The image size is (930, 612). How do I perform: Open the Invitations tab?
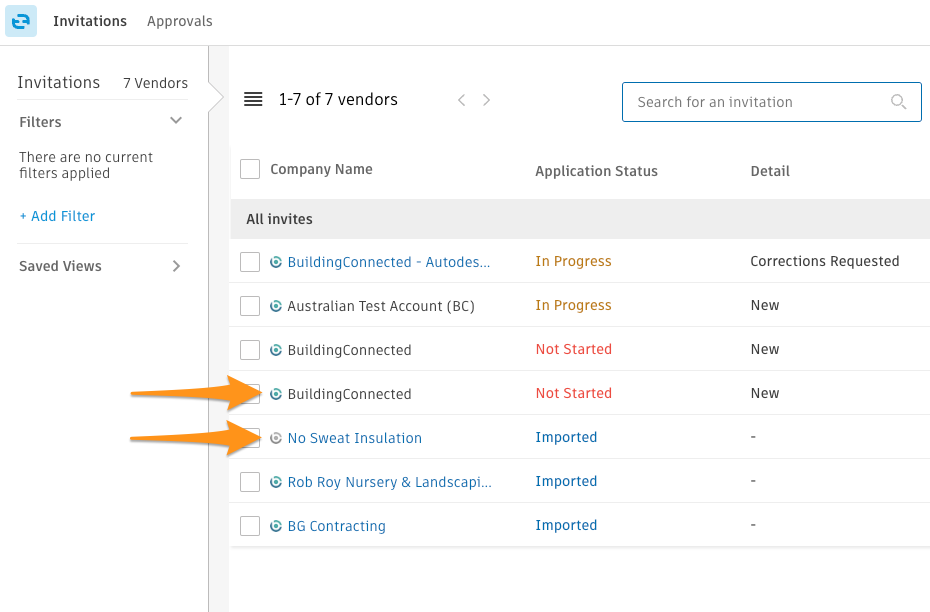coord(90,21)
